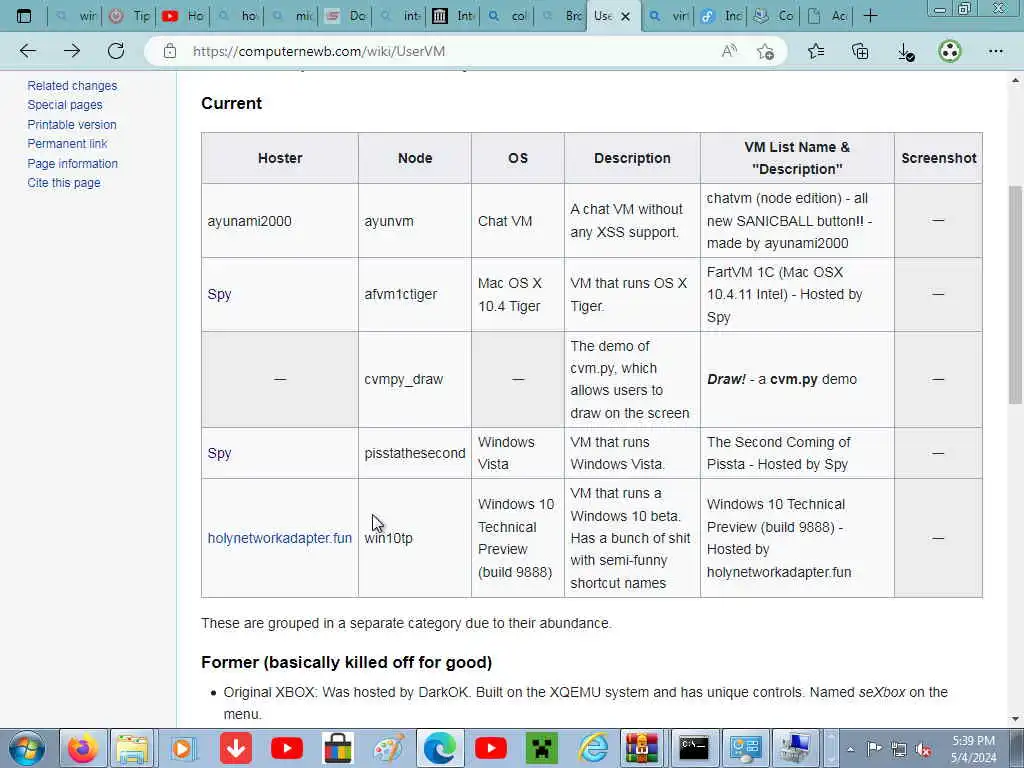Viewport: 1024px width, 768px height.
Task: Open WinRAR from the taskbar
Action: coord(642,748)
